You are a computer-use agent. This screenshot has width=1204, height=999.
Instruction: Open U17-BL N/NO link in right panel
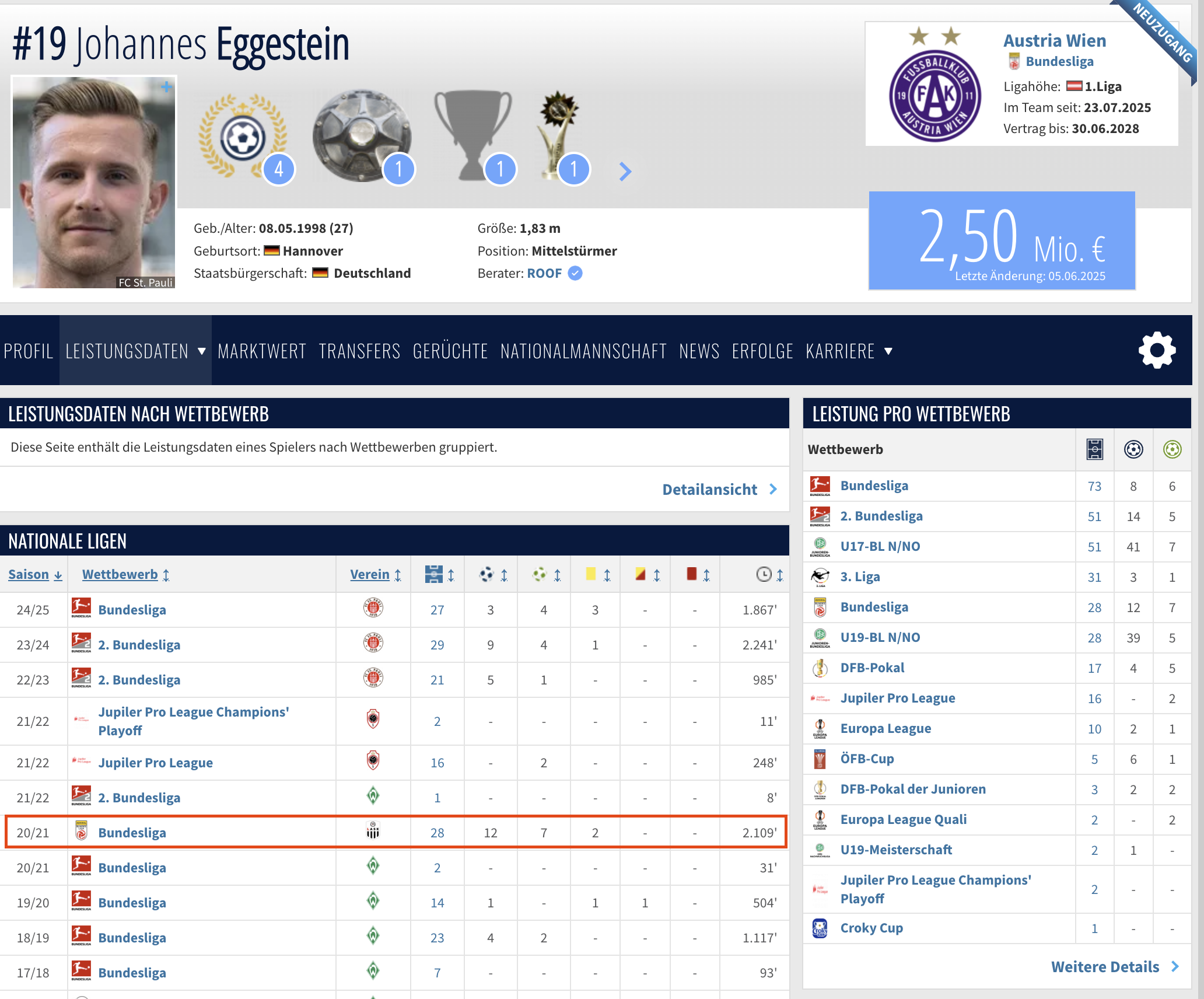(880, 546)
